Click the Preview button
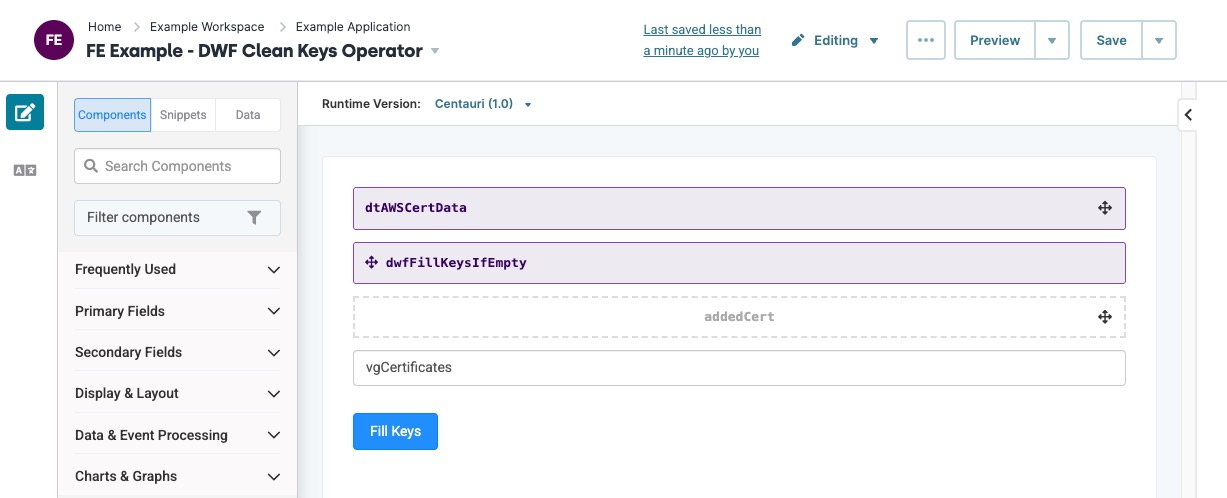1227x498 pixels. pos(995,40)
